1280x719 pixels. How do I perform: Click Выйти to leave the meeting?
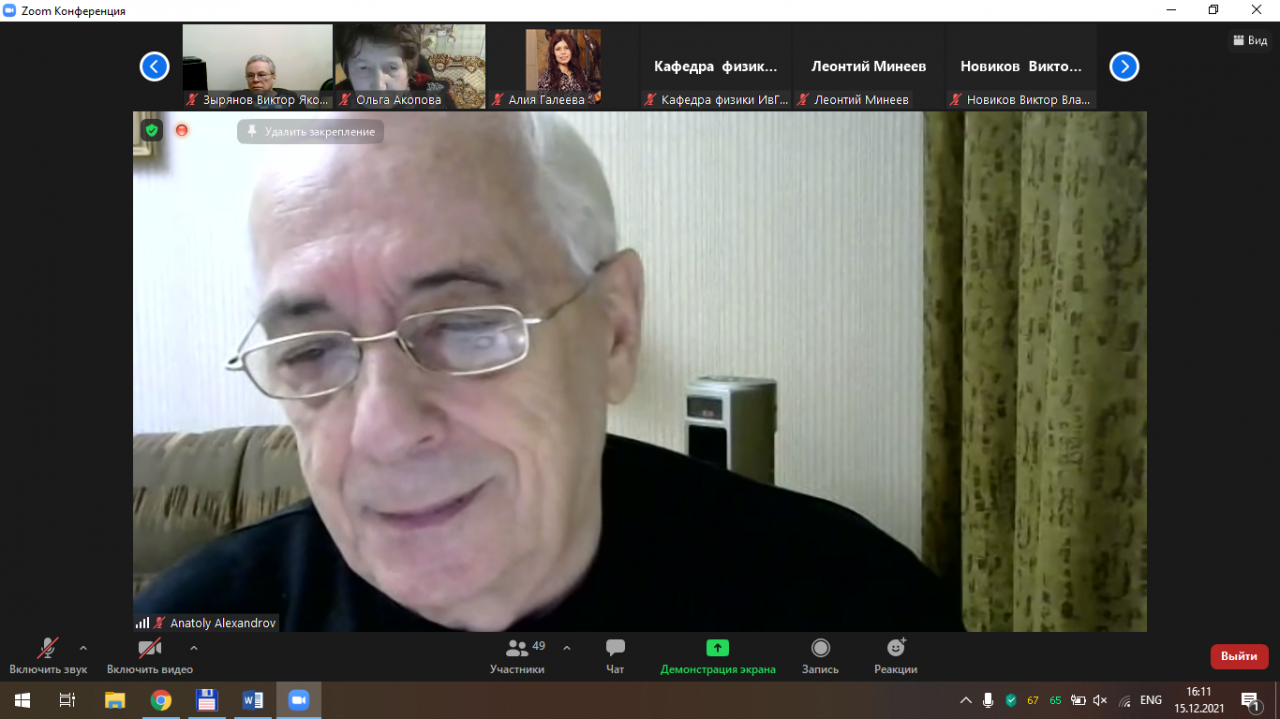point(1239,656)
